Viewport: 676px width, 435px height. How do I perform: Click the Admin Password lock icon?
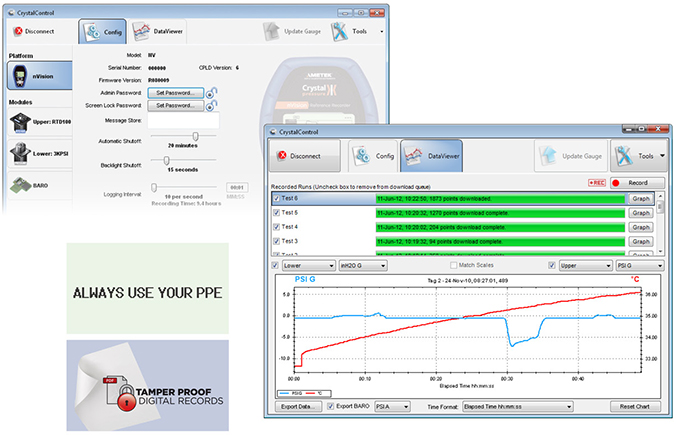coord(213,93)
